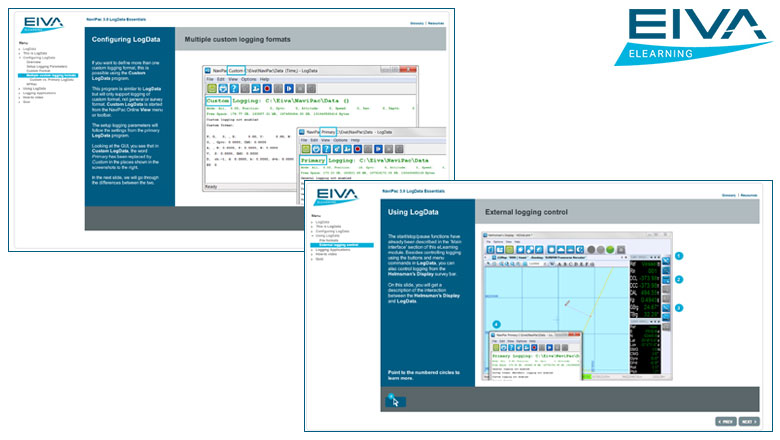Click the large EIVA eLearning logo

coord(693,36)
